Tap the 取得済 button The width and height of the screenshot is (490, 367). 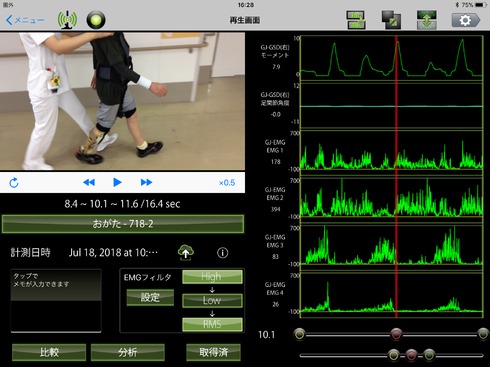pyautogui.click(x=213, y=352)
